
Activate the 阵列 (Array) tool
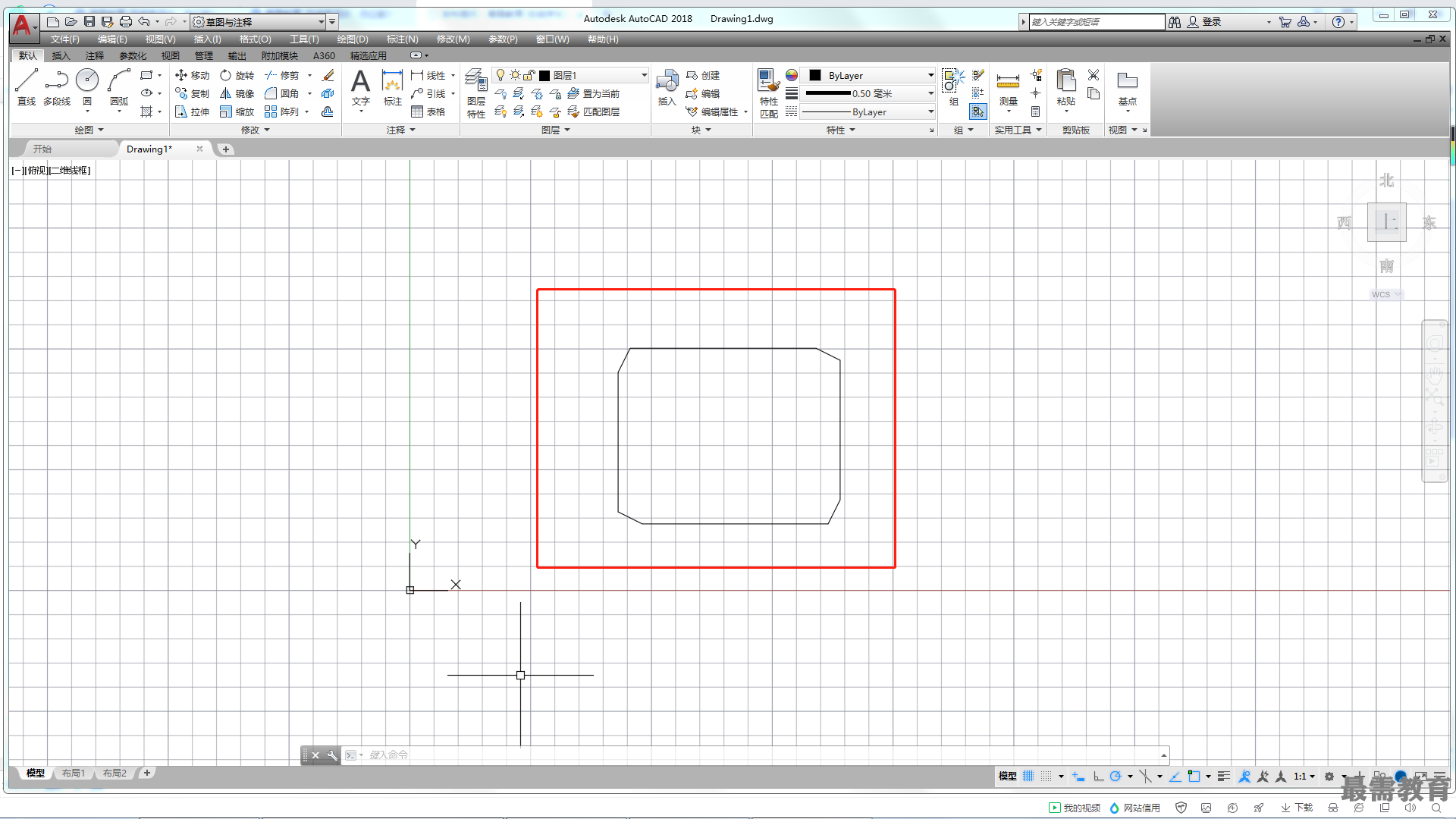click(x=282, y=111)
